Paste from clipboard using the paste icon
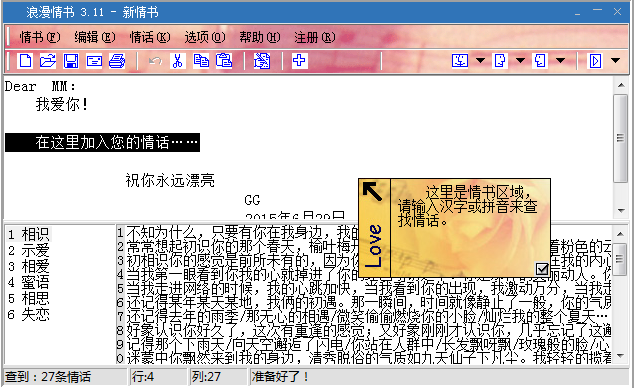Image resolution: width=634 pixels, height=388 pixels. point(224,61)
